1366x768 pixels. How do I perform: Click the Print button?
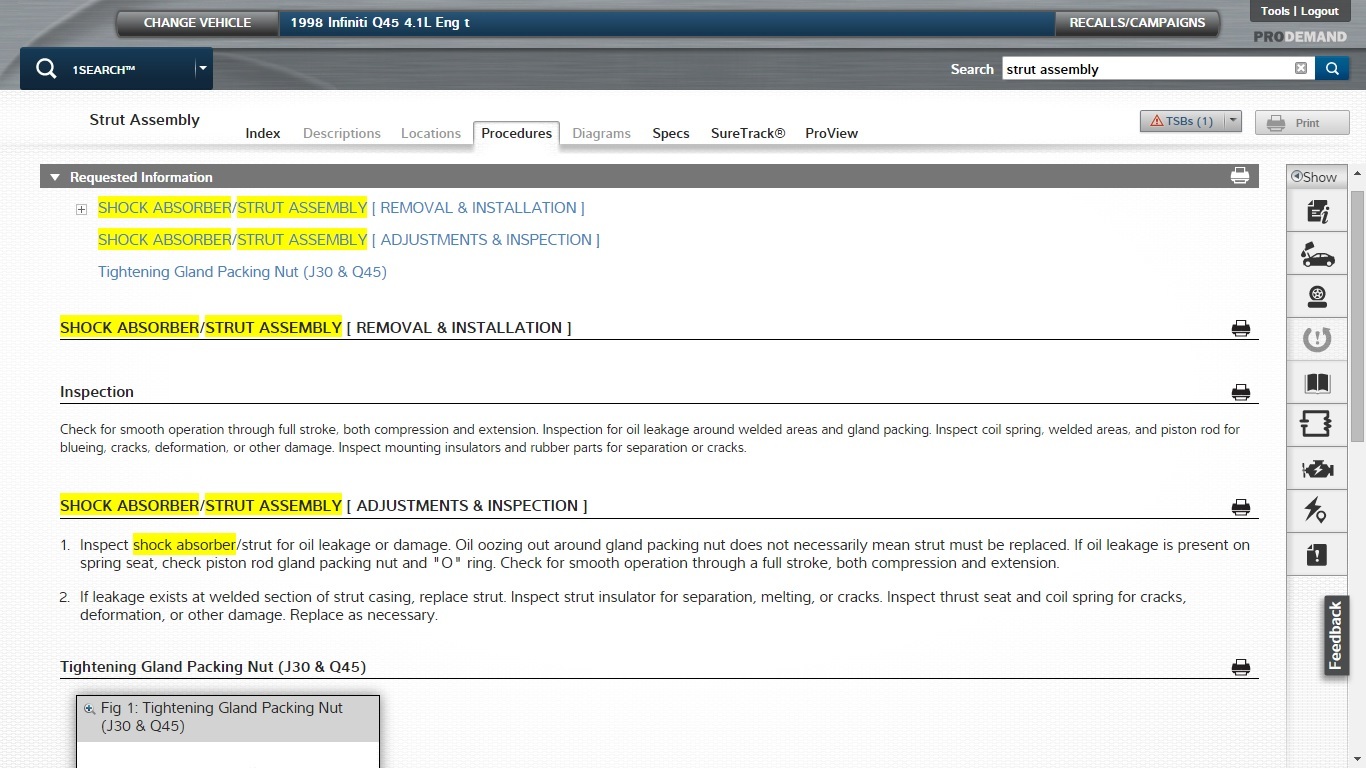pos(1302,123)
